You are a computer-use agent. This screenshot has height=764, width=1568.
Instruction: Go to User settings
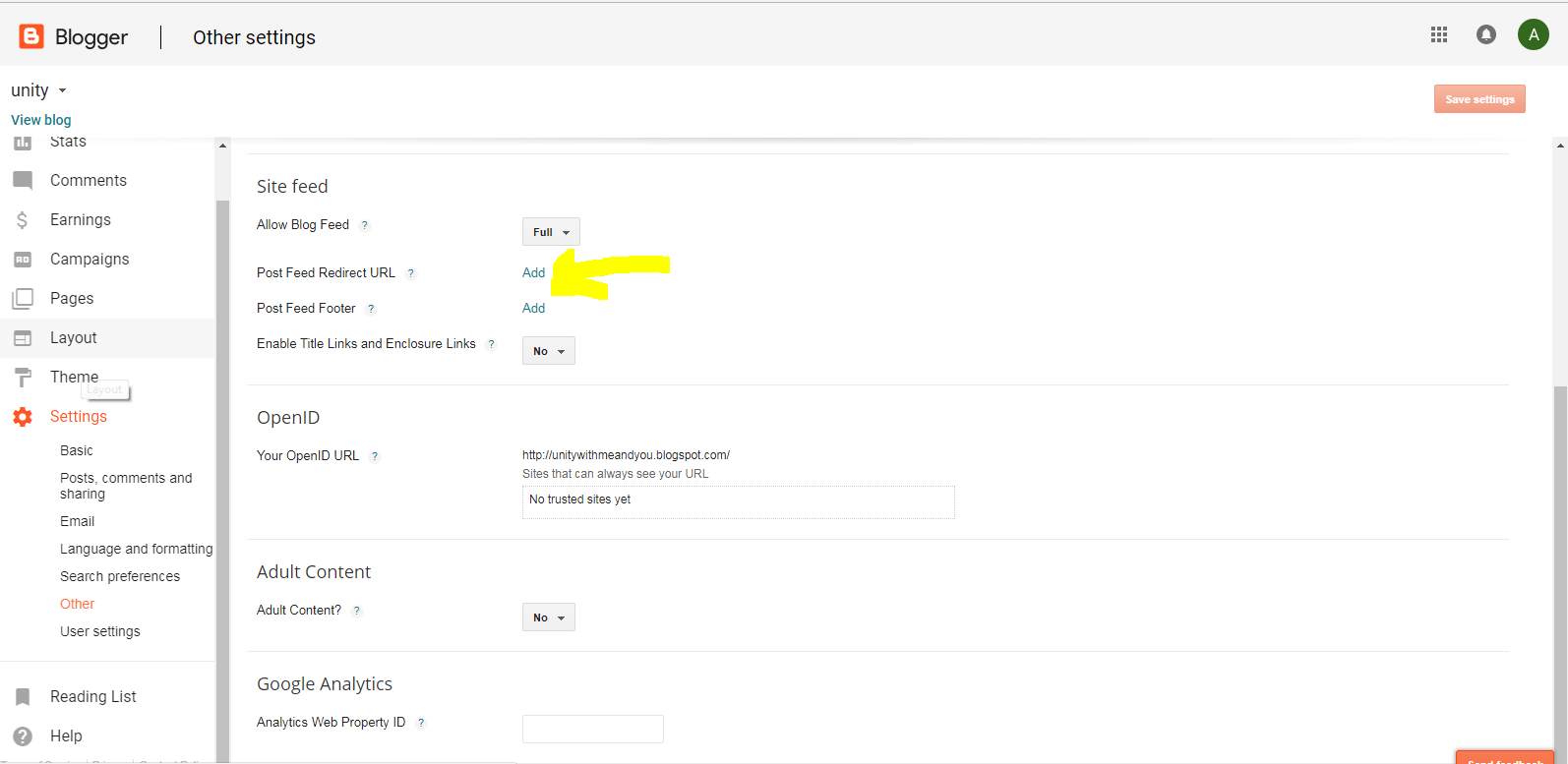[99, 631]
